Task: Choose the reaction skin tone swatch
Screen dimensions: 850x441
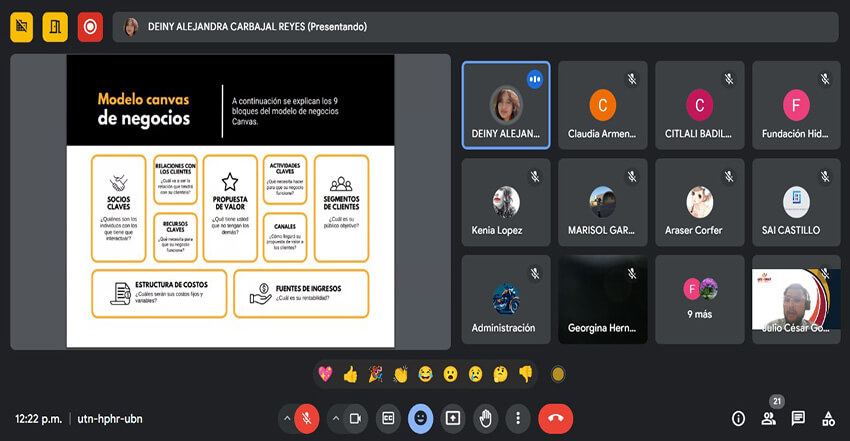Action: pyautogui.click(x=558, y=374)
